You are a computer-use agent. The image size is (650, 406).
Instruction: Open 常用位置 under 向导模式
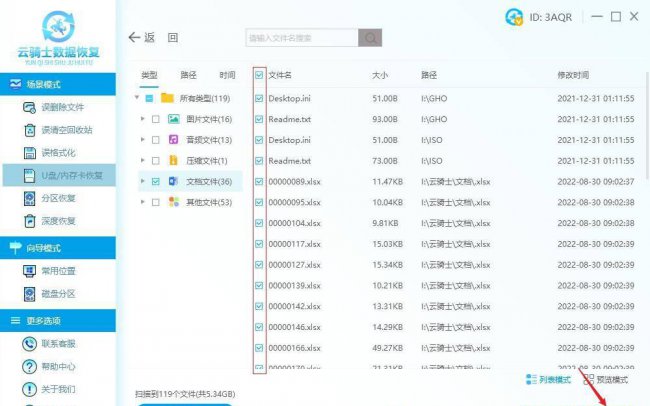click(x=49, y=271)
